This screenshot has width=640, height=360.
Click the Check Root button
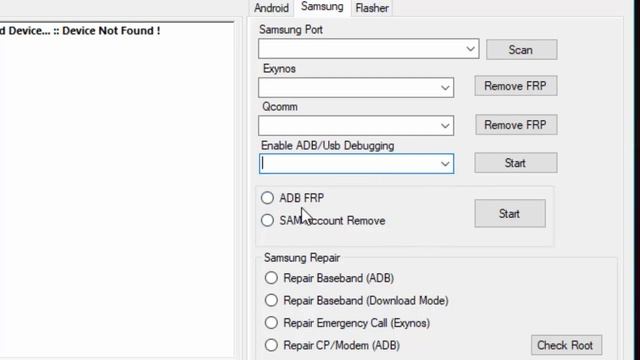(x=566, y=345)
